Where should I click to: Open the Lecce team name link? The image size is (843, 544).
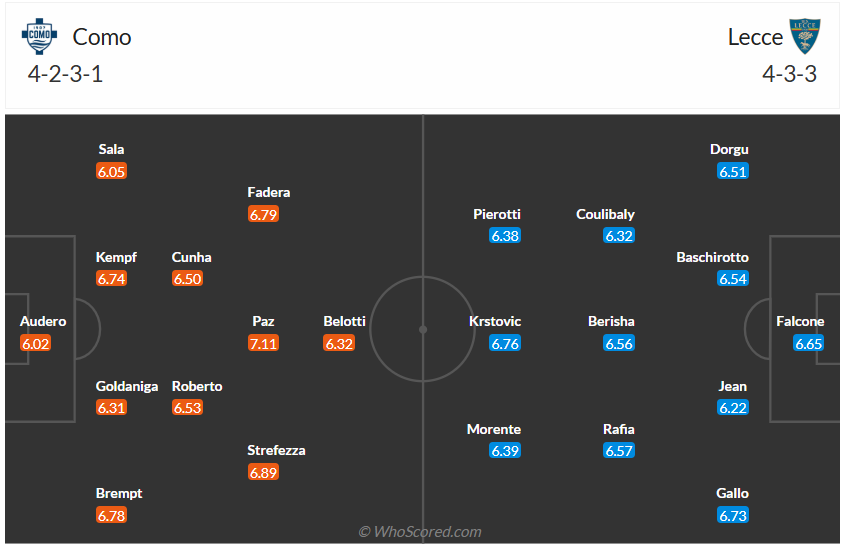[755, 37]
